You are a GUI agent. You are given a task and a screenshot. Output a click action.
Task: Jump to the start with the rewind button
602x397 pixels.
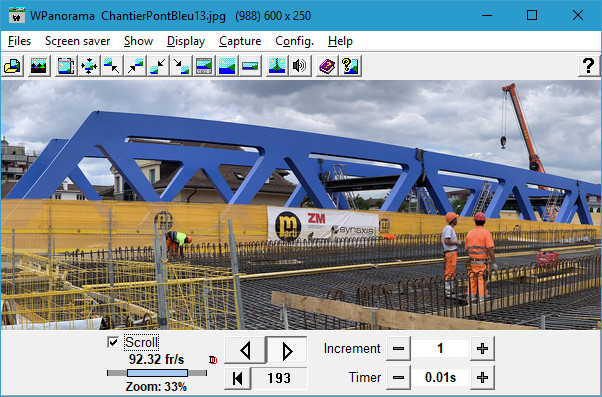point(238,378)
